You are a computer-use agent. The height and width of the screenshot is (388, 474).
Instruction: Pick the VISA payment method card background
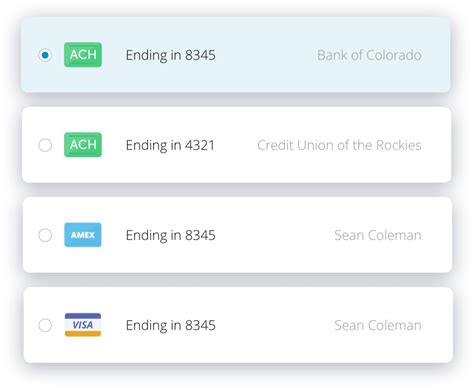(238, 325)
